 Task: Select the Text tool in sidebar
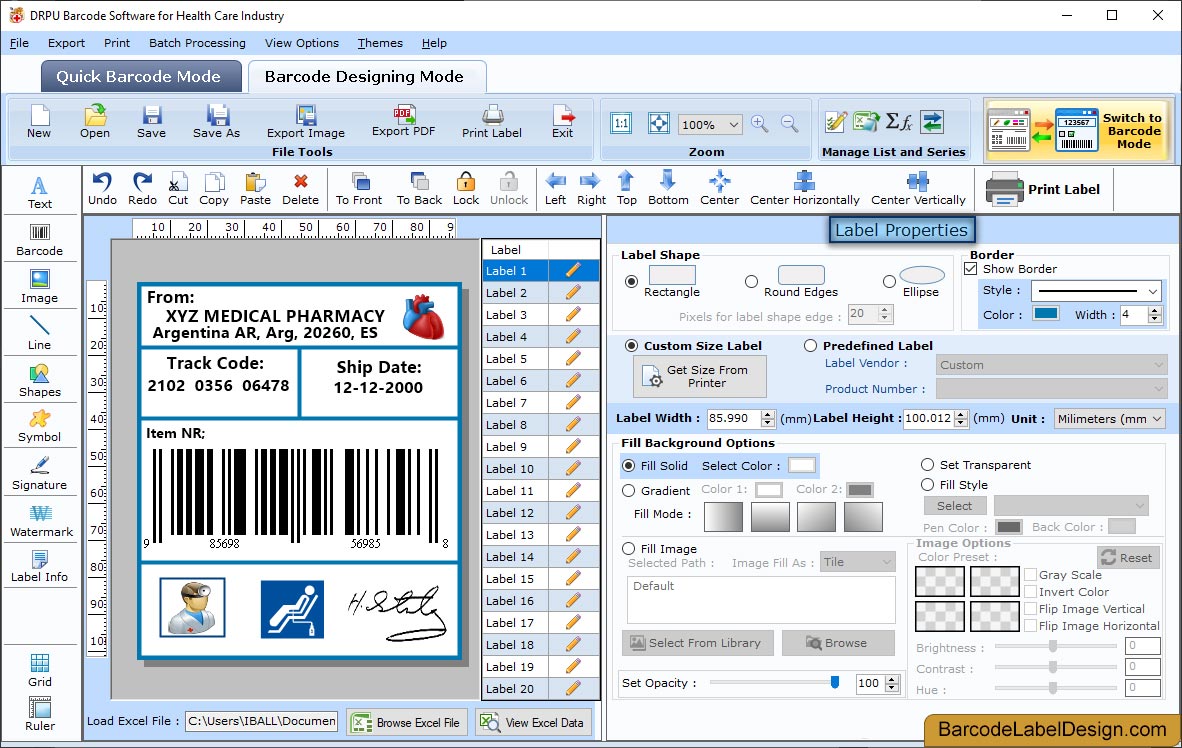click(39, 192)
